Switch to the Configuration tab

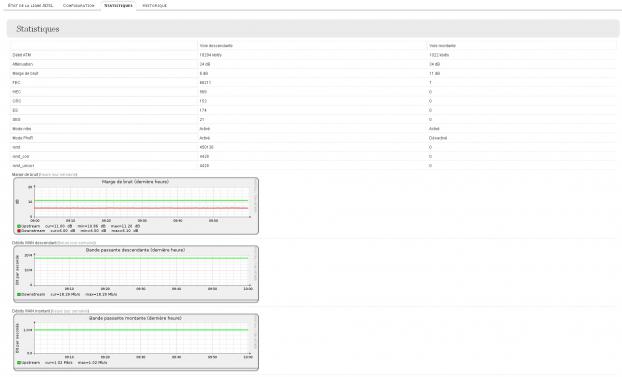pyautogui.click(x=79, y=6)
